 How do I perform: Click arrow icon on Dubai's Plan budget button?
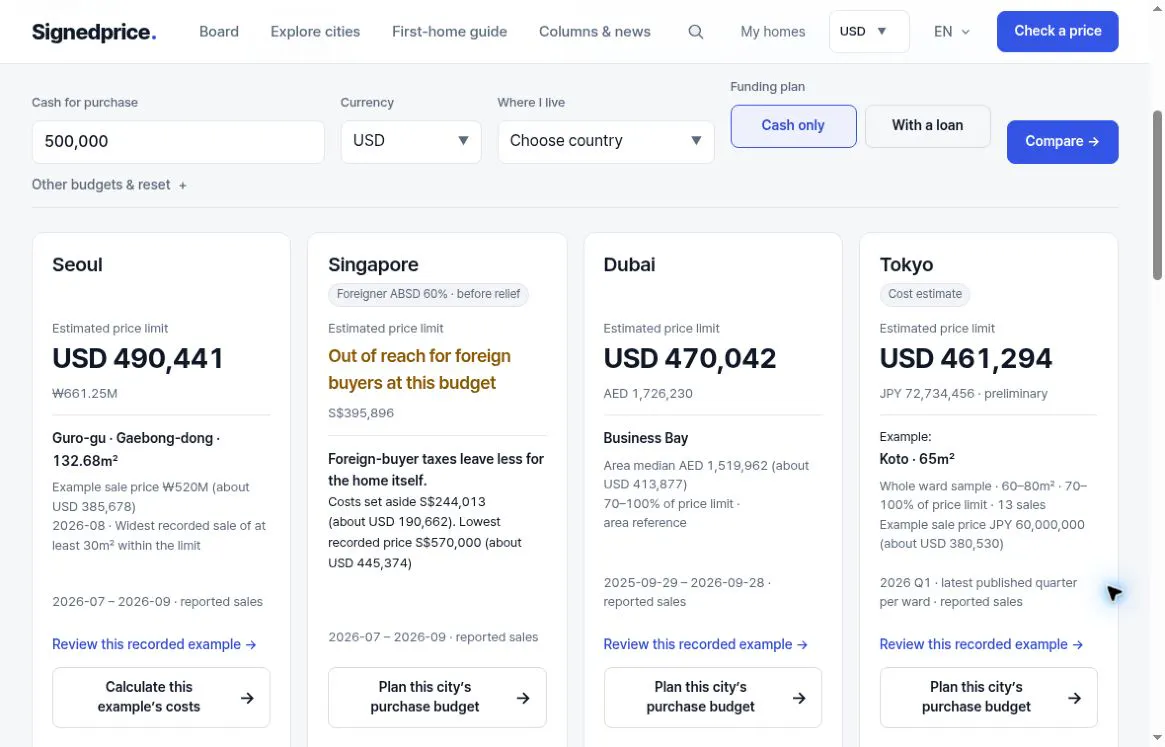click(799, 698)
